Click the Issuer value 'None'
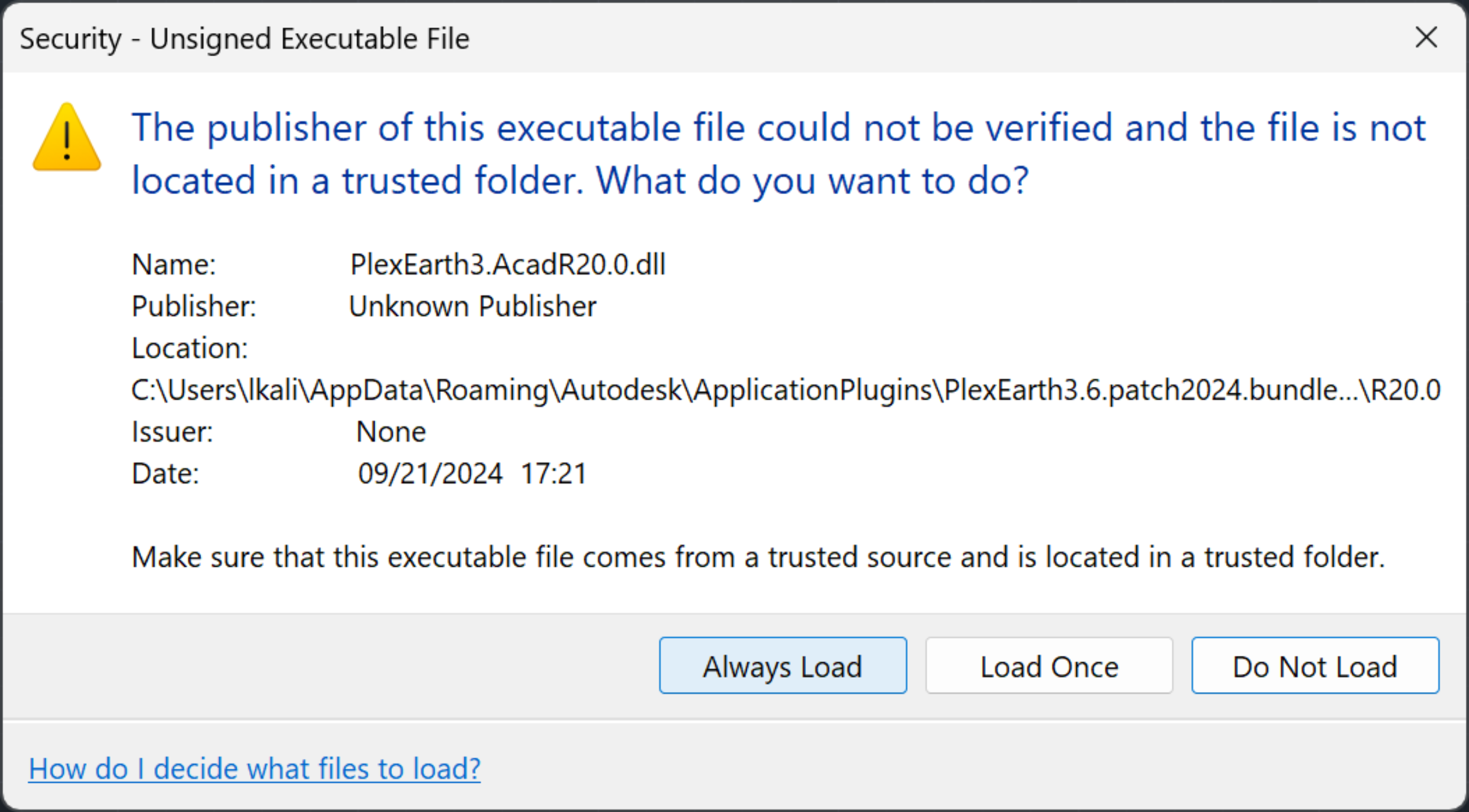 tap(391, 432)
